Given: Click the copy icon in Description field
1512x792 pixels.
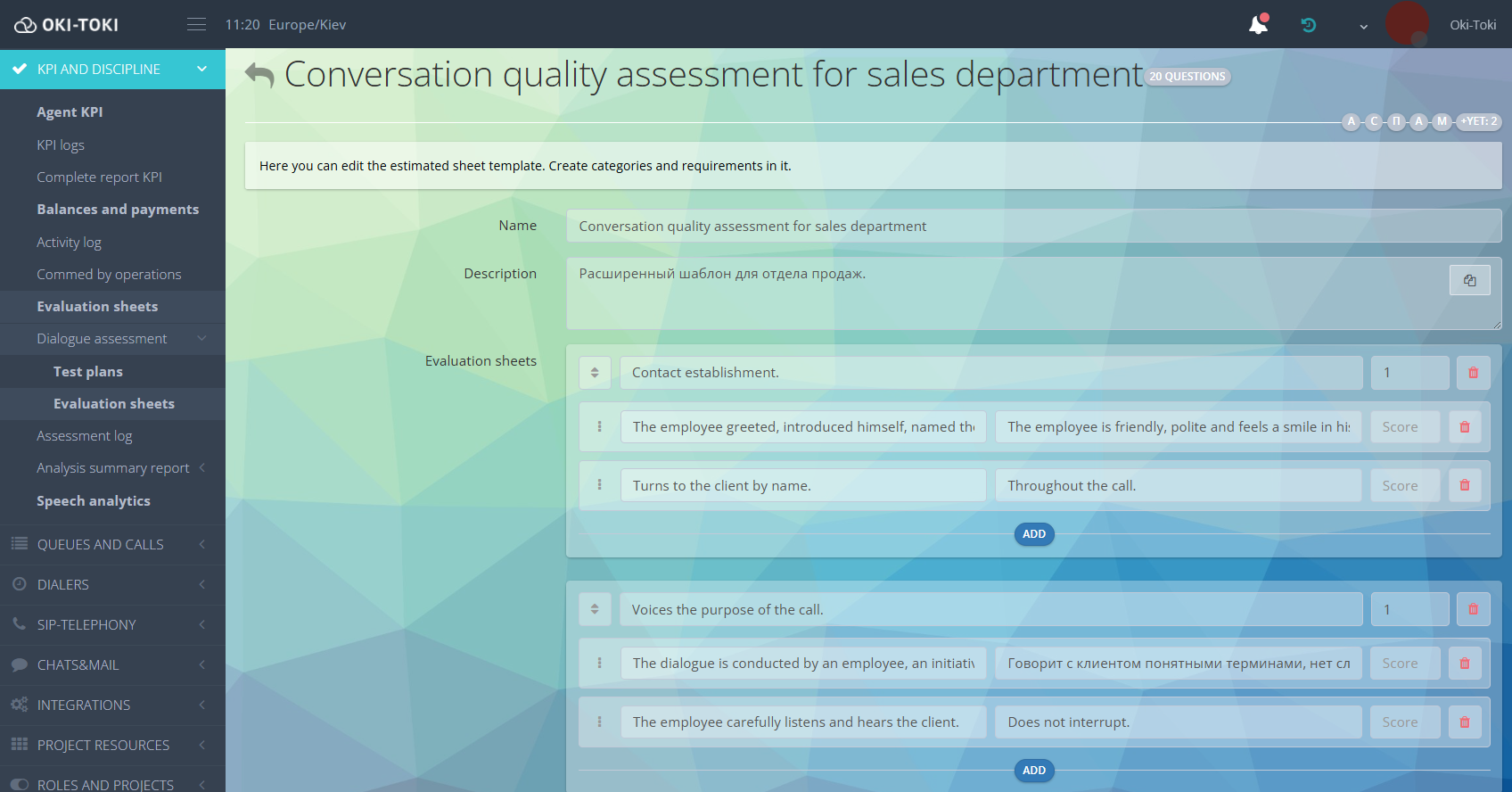Looking at the screenshot, I should pyautogui.click(x=1469, y=280).
